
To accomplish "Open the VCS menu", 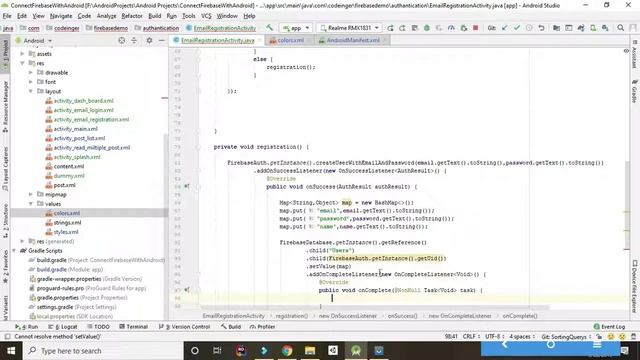I will coord(206,16).
